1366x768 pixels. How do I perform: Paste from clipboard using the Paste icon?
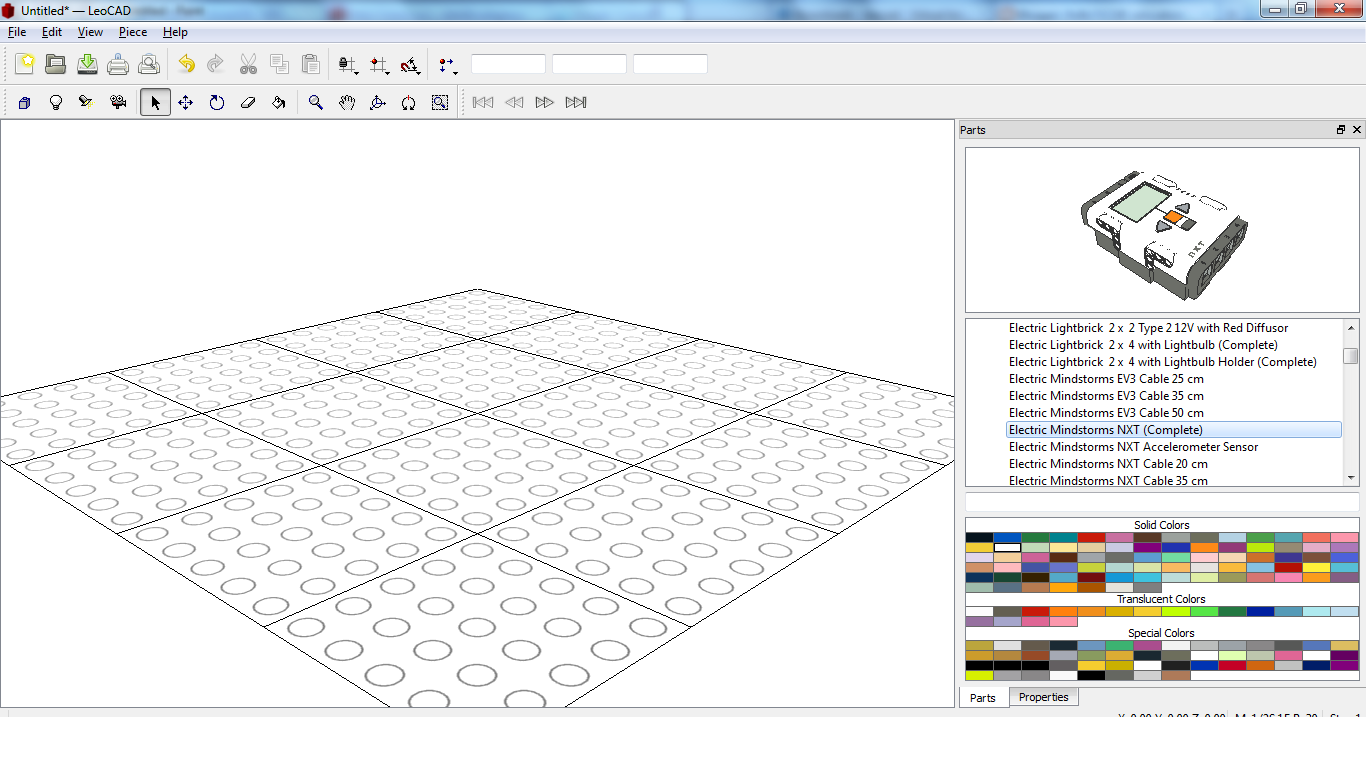pos(310,64)
